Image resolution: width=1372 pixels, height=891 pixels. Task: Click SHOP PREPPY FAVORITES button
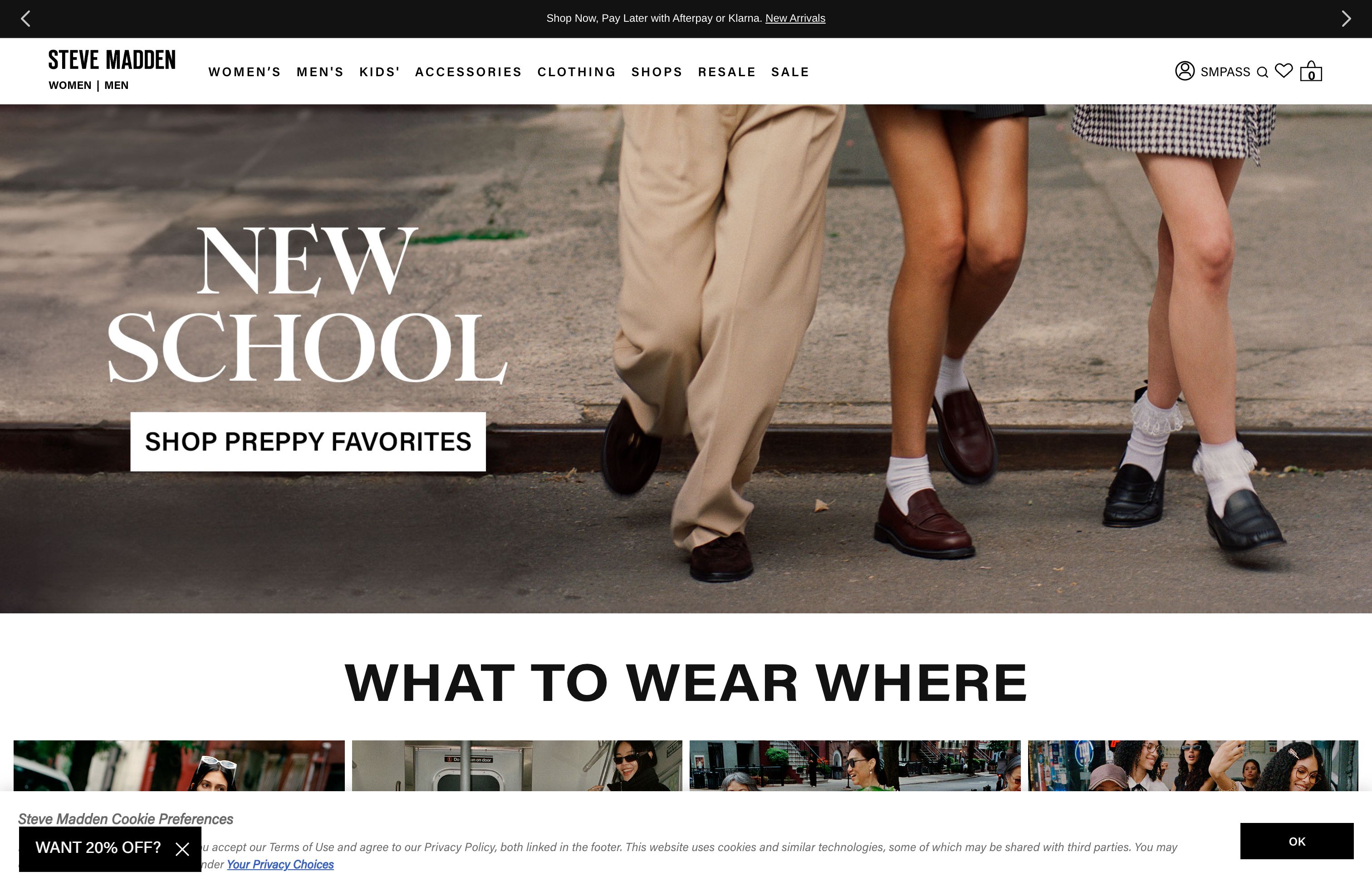pyautogui.click(x=307, y=442)
